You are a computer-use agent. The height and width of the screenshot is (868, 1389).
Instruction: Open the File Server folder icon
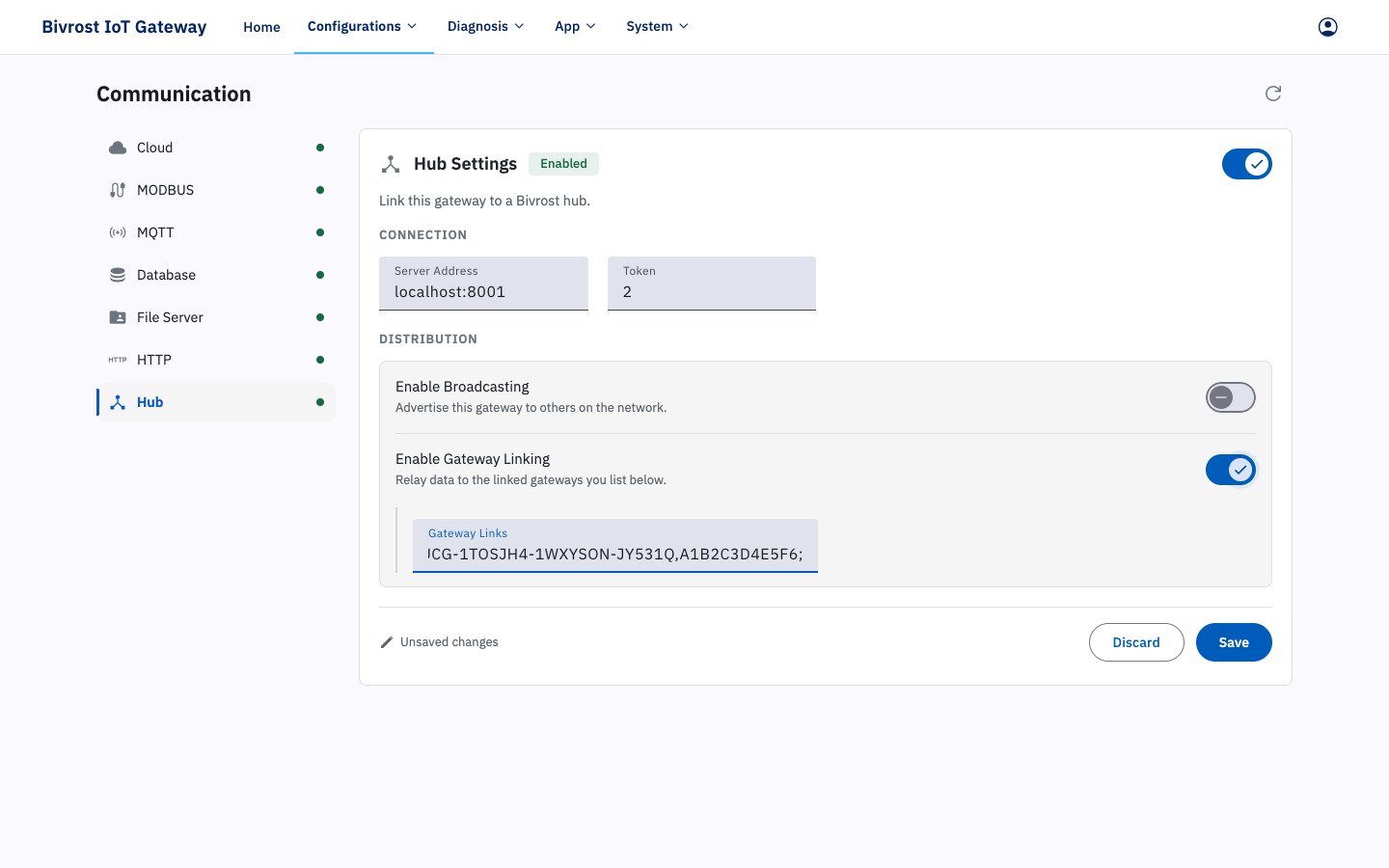118,317
